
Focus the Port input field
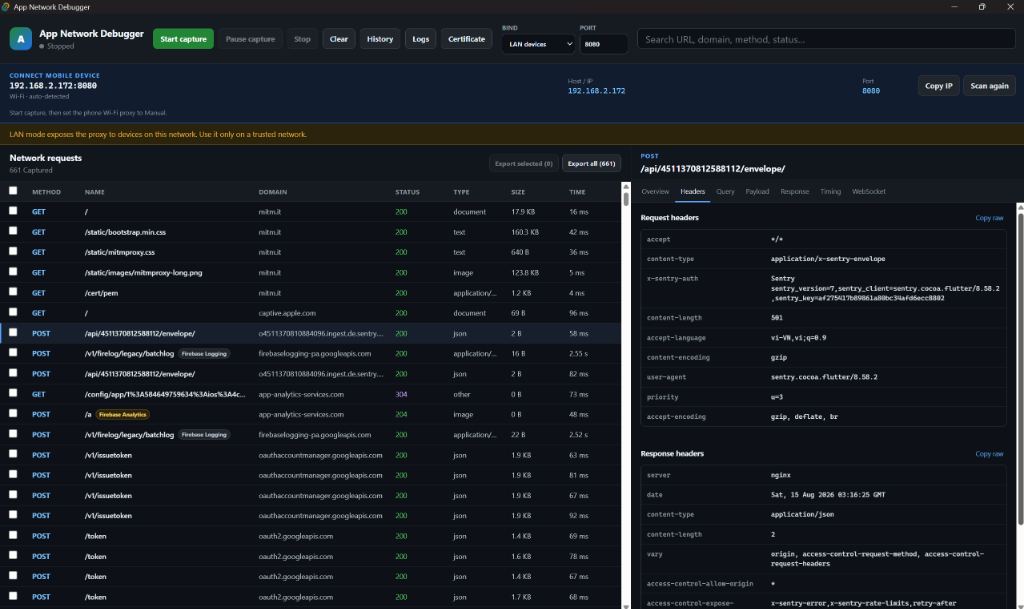pos(603,44)
